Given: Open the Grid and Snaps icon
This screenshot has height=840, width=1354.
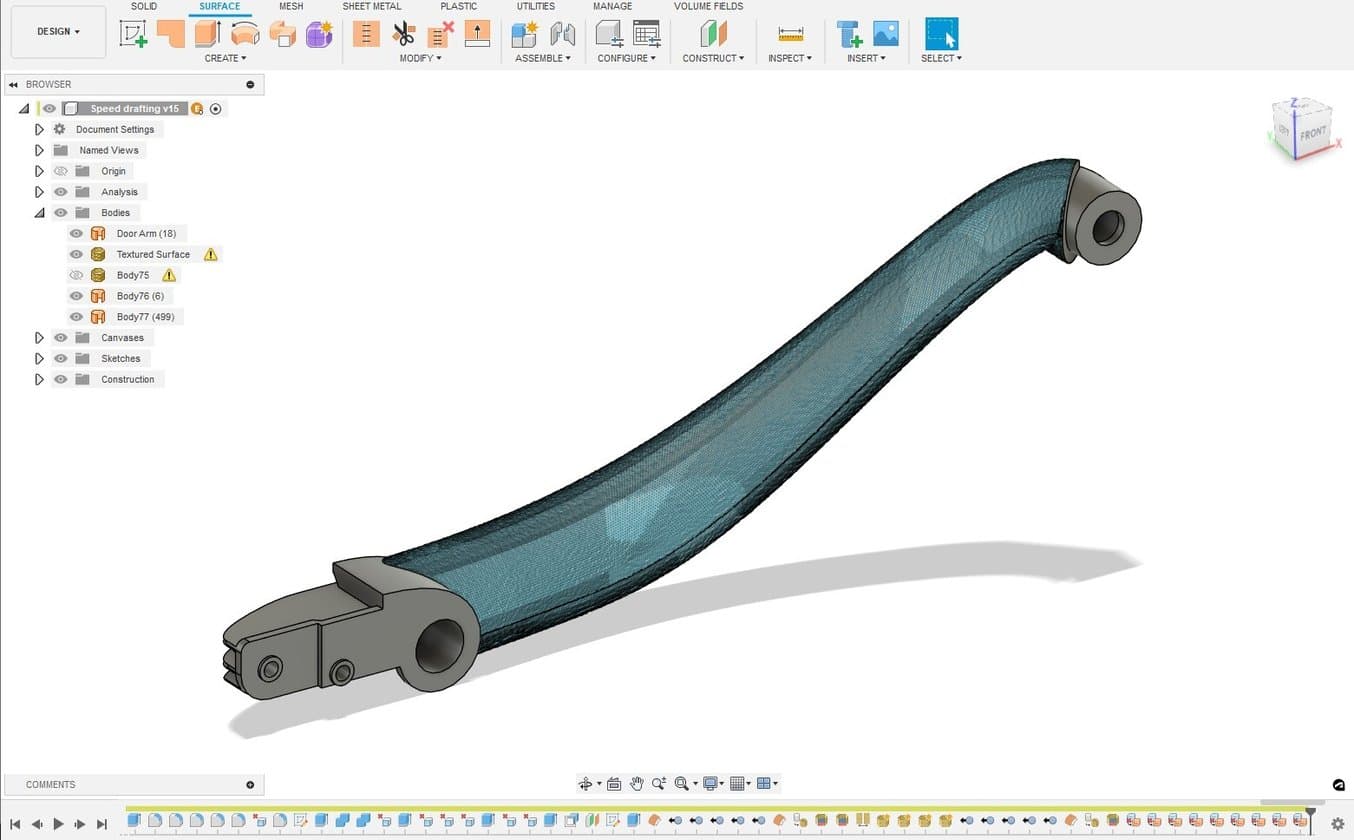Looking at the screenshot, I should click(737, 783).
